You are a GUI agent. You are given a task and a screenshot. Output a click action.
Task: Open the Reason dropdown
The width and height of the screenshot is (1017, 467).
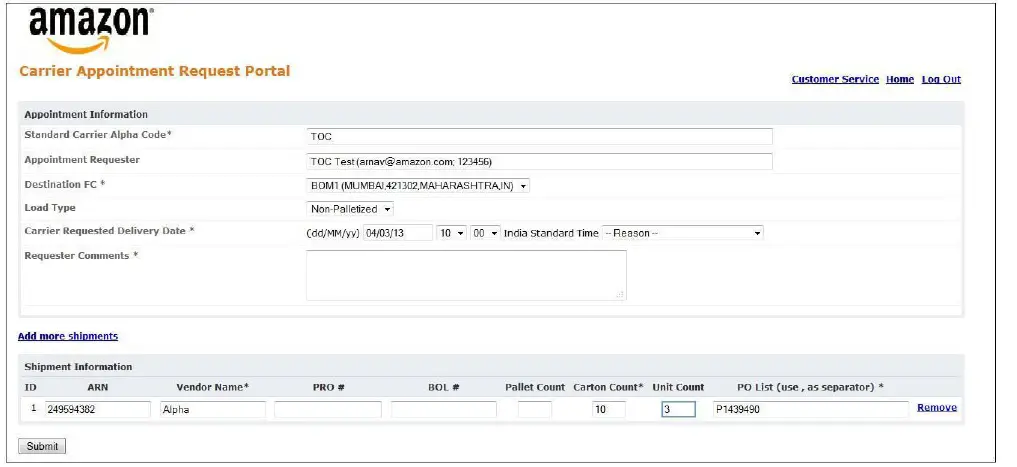click(x=682, y=233)
